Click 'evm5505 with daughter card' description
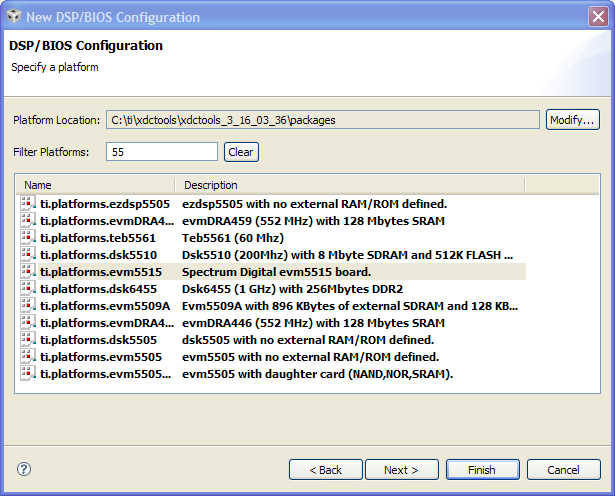 pyautogui.click(x=318, y=374)
